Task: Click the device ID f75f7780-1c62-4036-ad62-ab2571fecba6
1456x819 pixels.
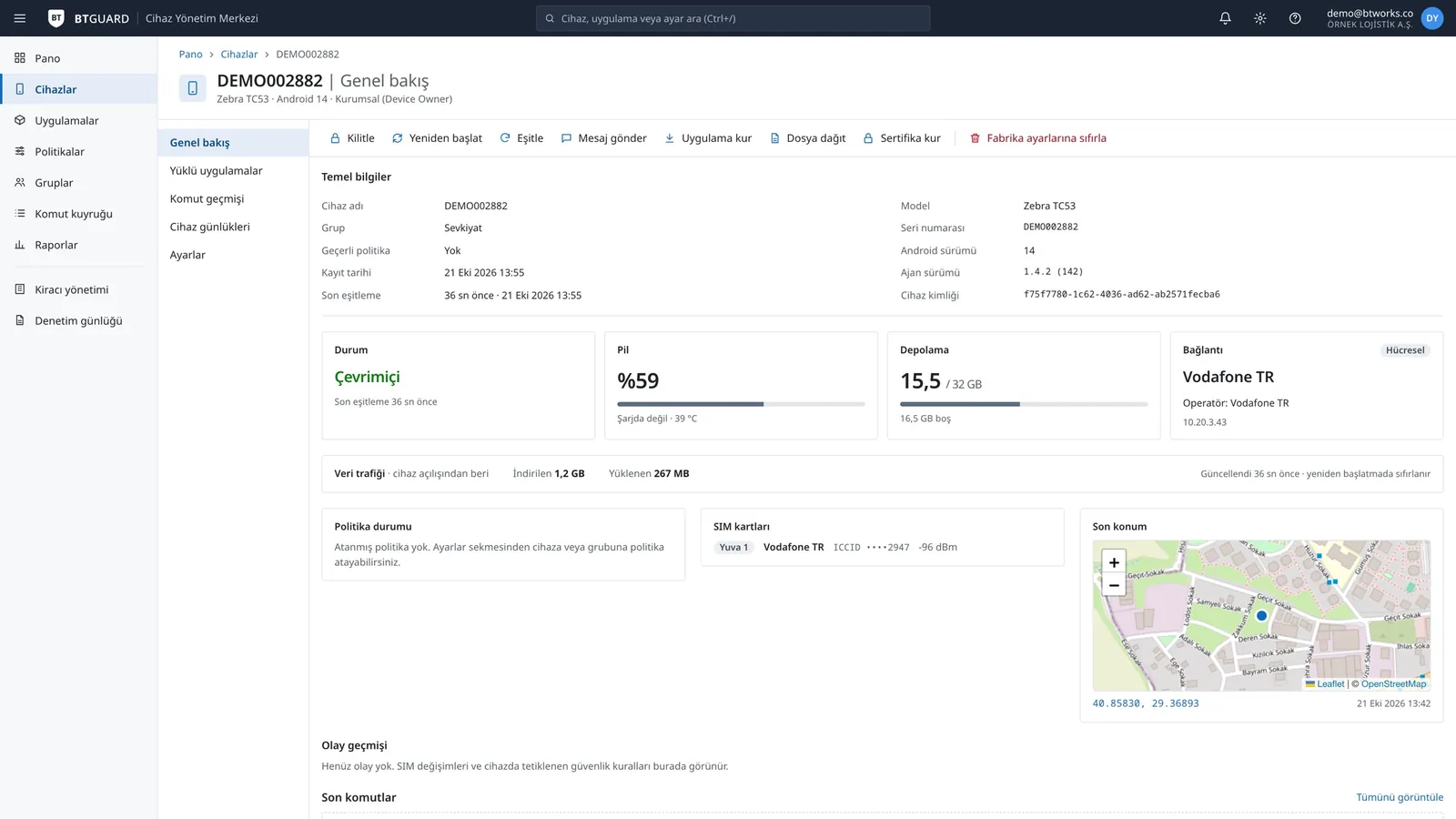Action: coord(1121,295)
